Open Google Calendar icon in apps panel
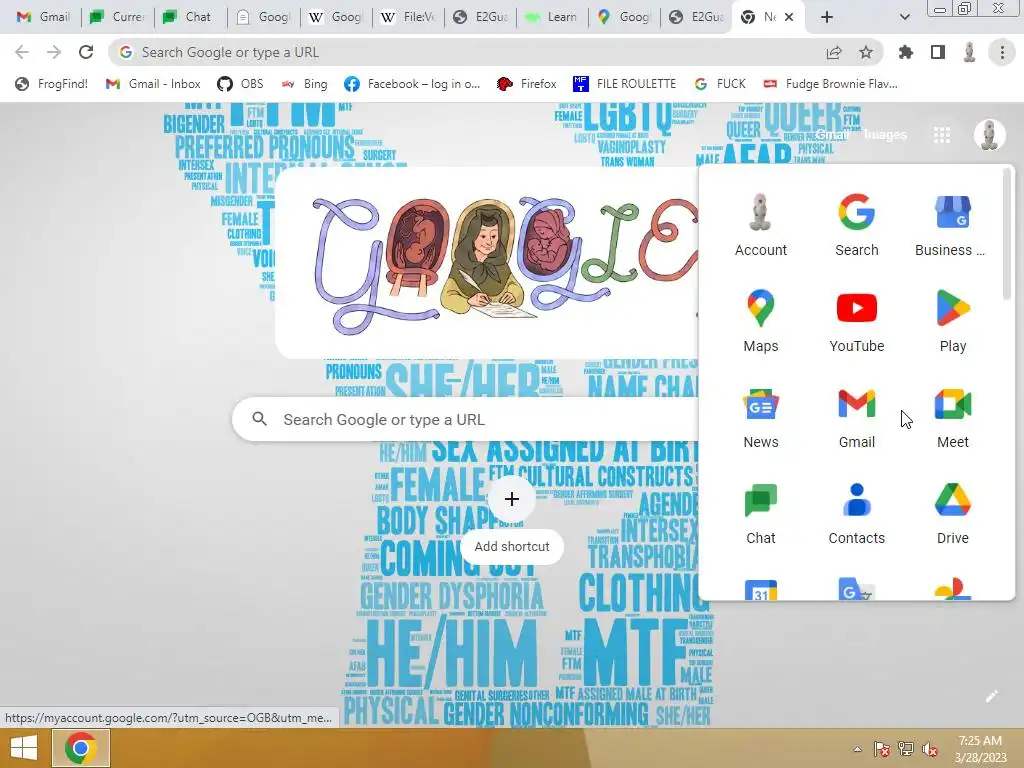Screen dimensions: 1024x768 (x=760, y=589)
